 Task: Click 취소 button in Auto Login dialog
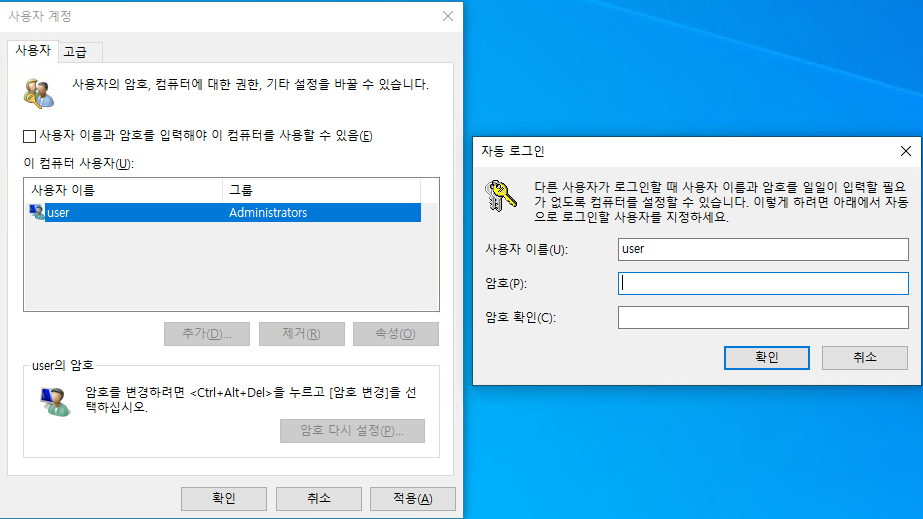865,357
